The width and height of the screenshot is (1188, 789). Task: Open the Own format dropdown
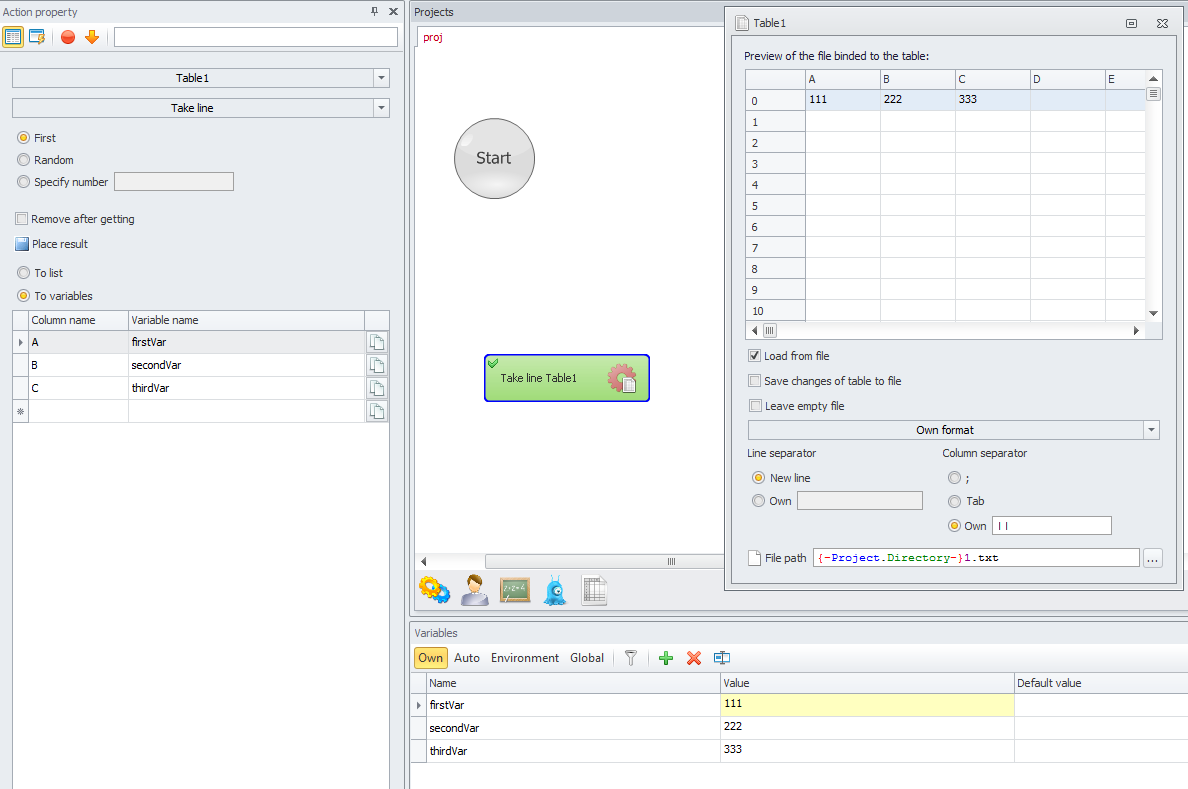tap(1152, 430)
